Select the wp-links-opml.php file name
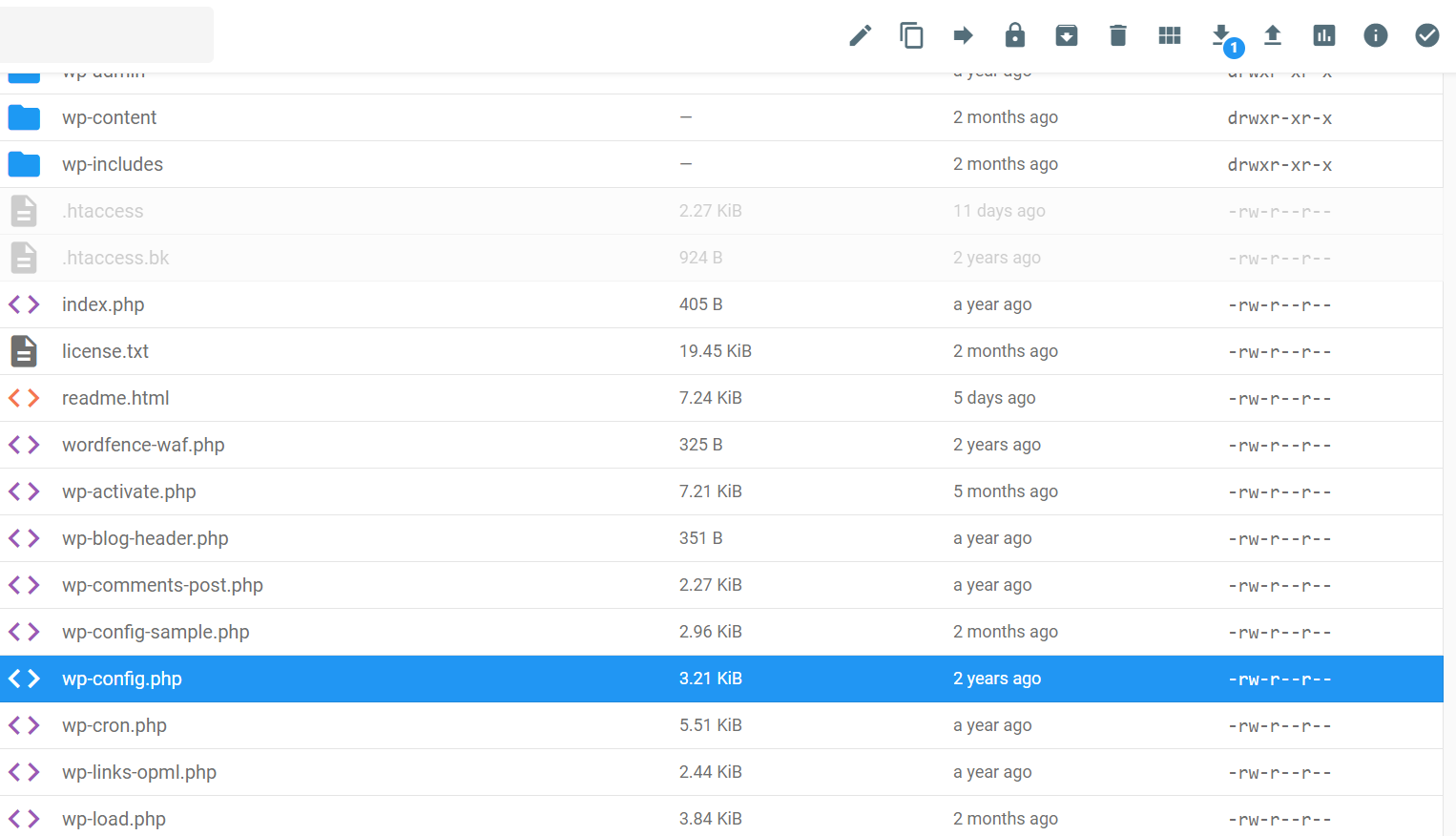 pos(139,772)
